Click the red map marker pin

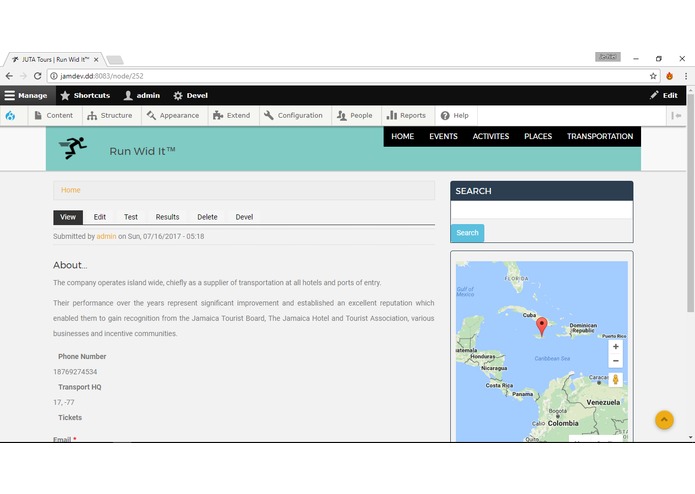542,327
